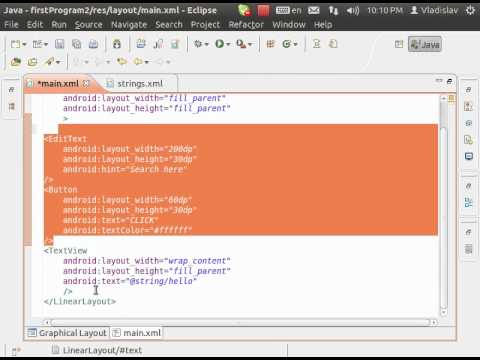Expand the External Tools dropdown arrow

point(250,44)
